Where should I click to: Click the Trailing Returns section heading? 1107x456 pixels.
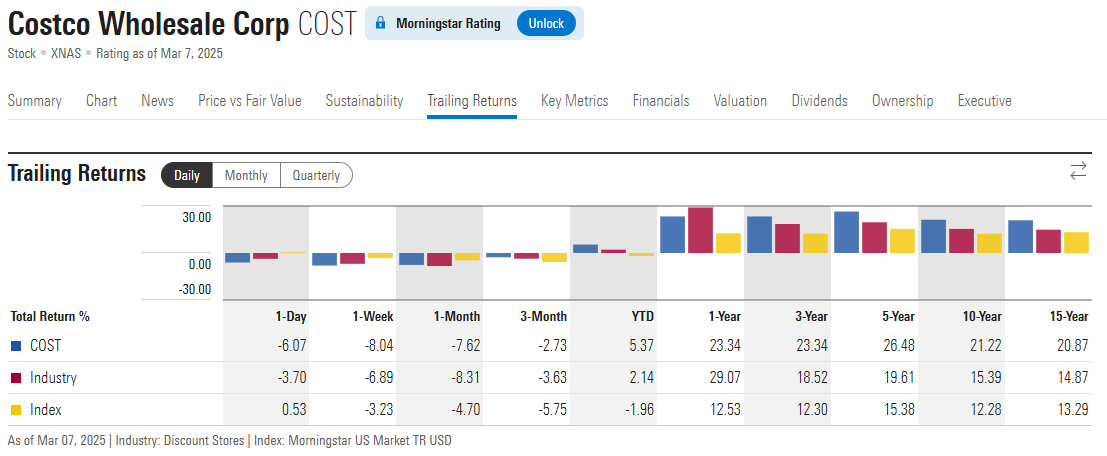(x=77, y=174)
